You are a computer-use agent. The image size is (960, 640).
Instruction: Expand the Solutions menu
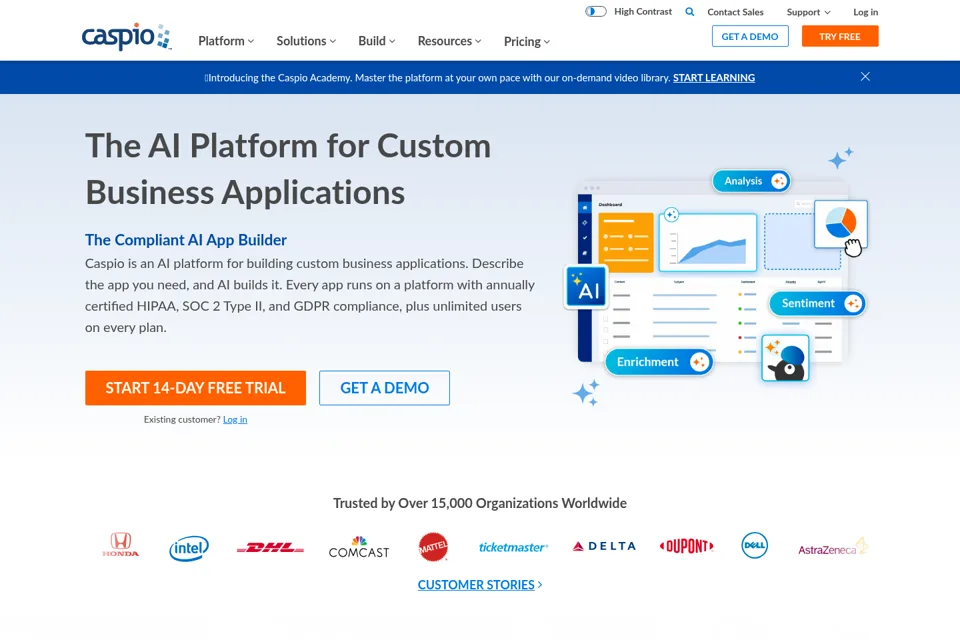tap(306, 41)
